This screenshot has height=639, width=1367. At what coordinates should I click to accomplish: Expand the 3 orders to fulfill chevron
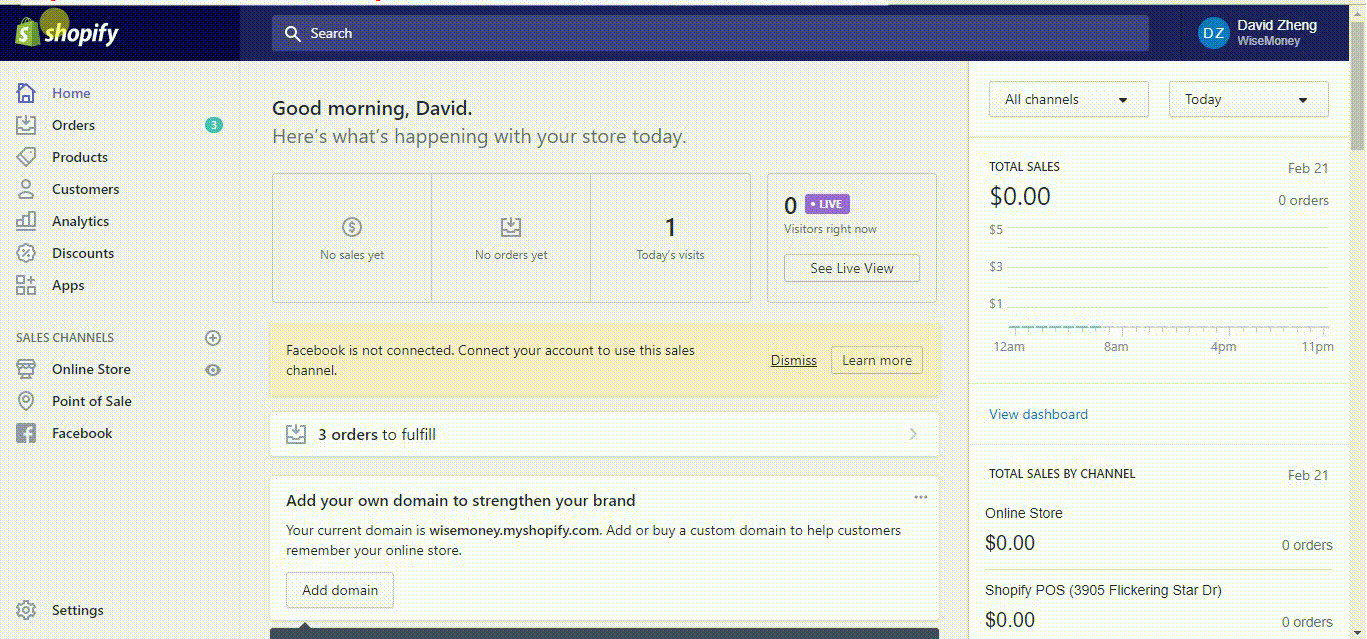click(x=913, y=434)
